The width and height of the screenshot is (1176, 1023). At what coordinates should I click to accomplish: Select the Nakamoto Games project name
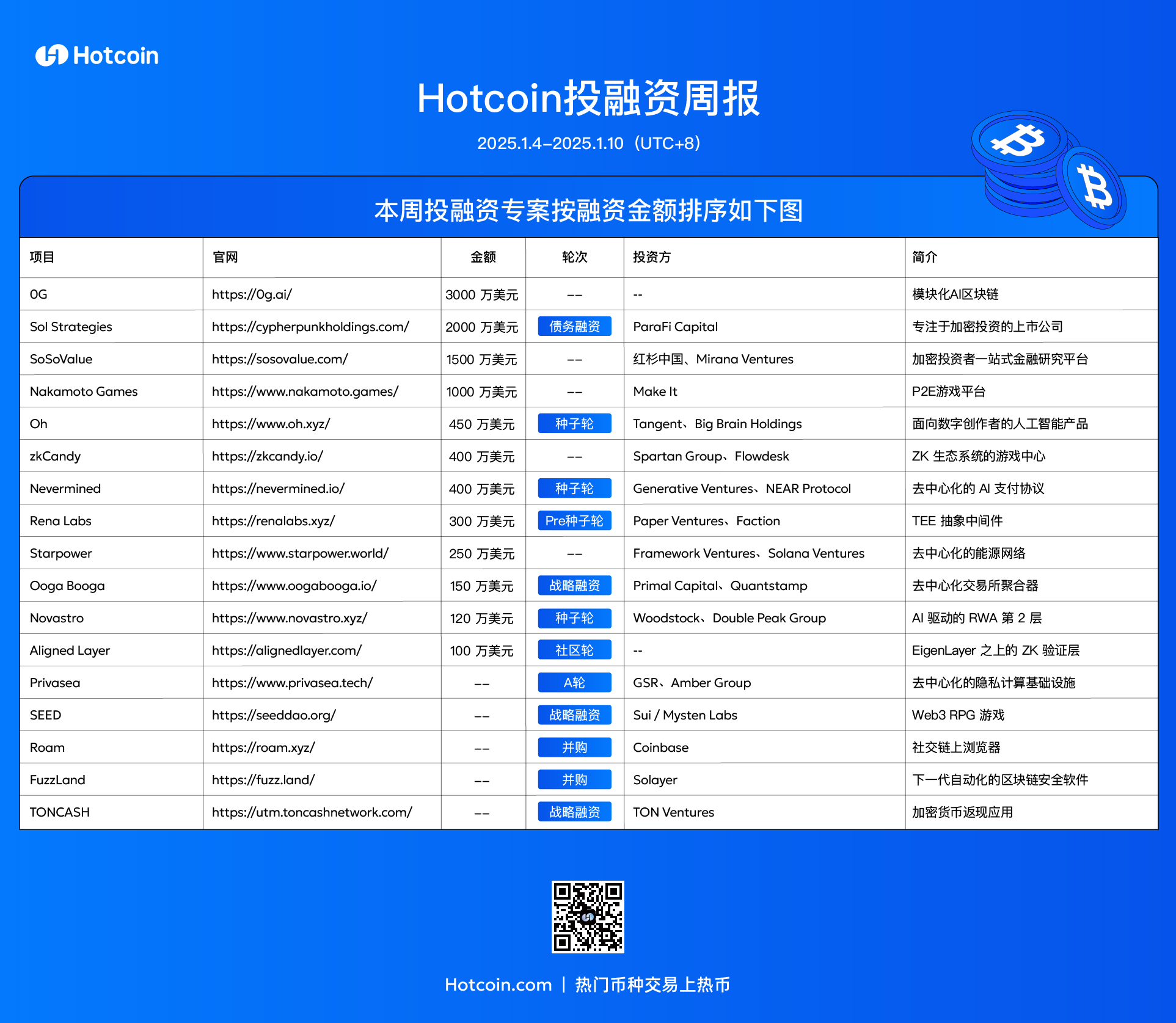[84, 391]
